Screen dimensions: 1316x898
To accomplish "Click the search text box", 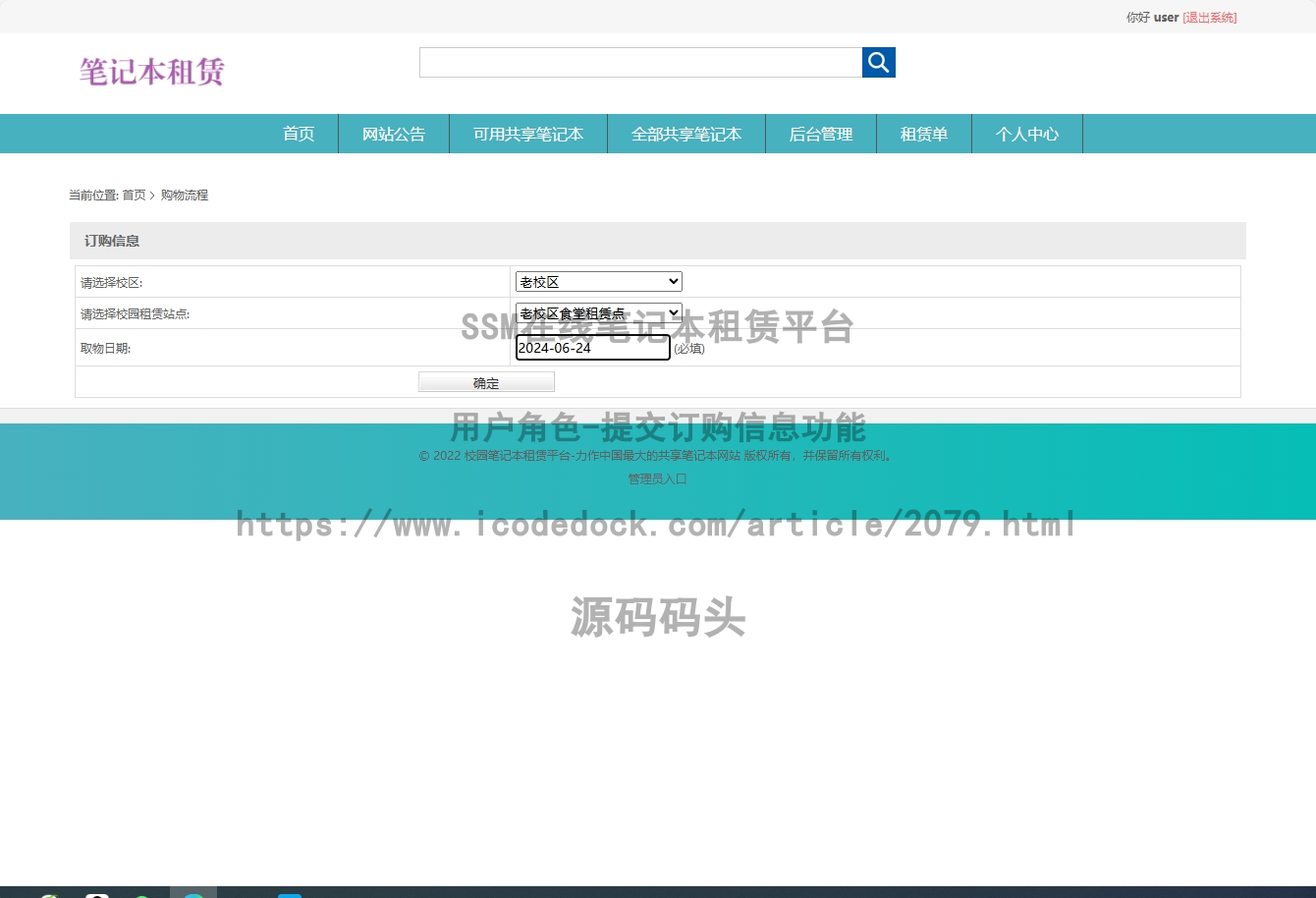I will pos(640,62).
